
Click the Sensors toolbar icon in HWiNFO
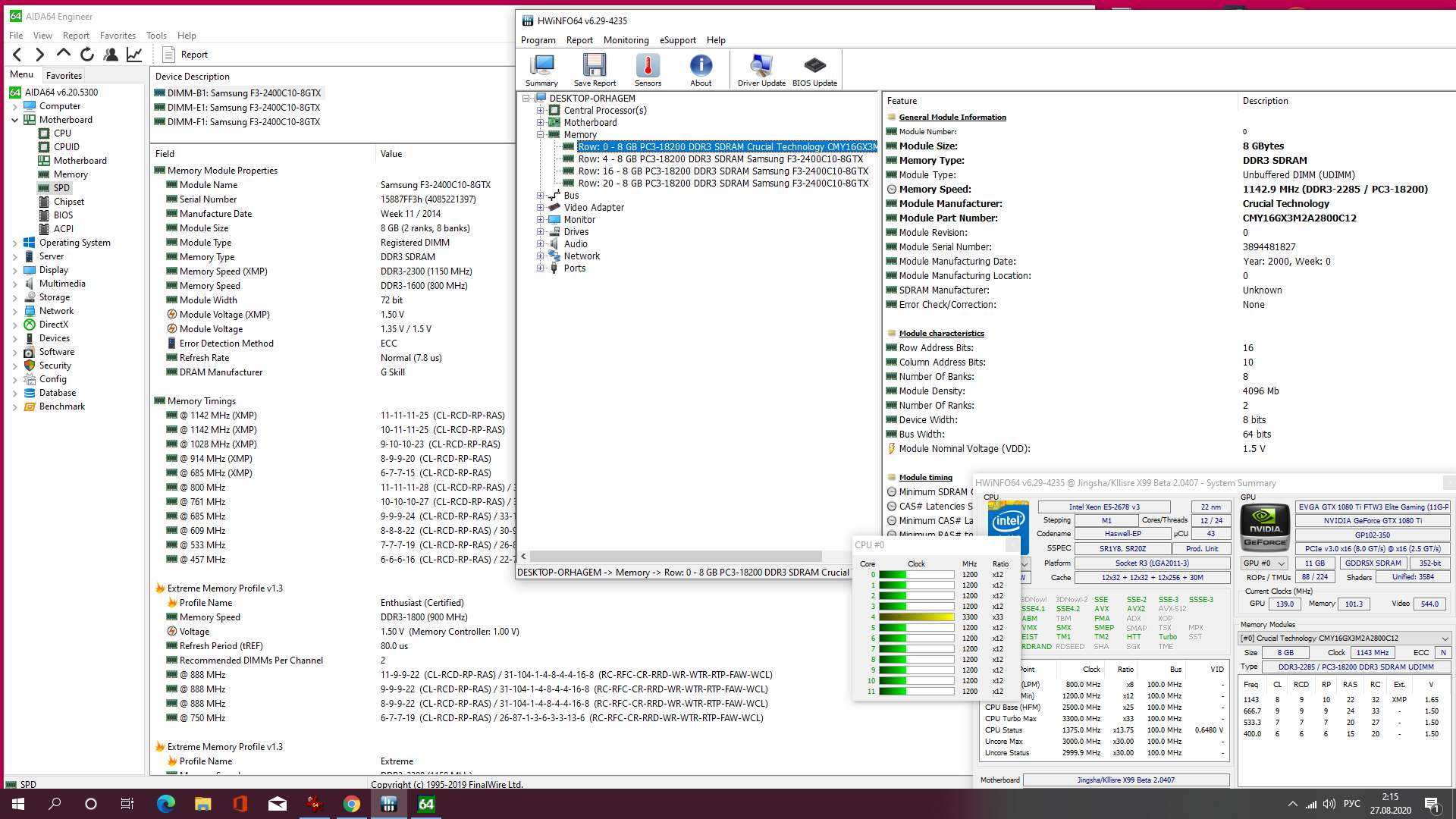(x=648, y=70)
